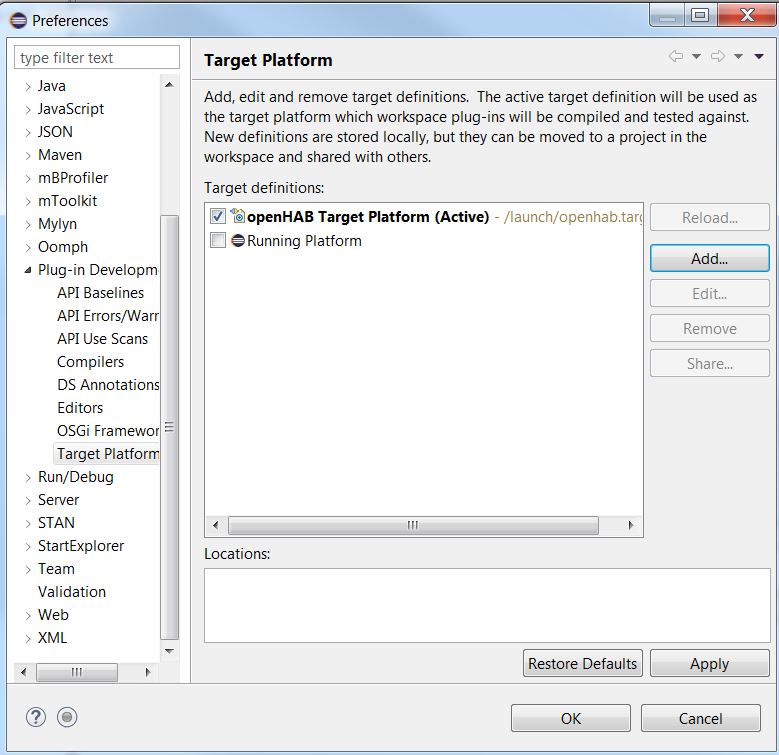Expand the Mylyn tree node
779x755 pixels.
coord(28,225)
